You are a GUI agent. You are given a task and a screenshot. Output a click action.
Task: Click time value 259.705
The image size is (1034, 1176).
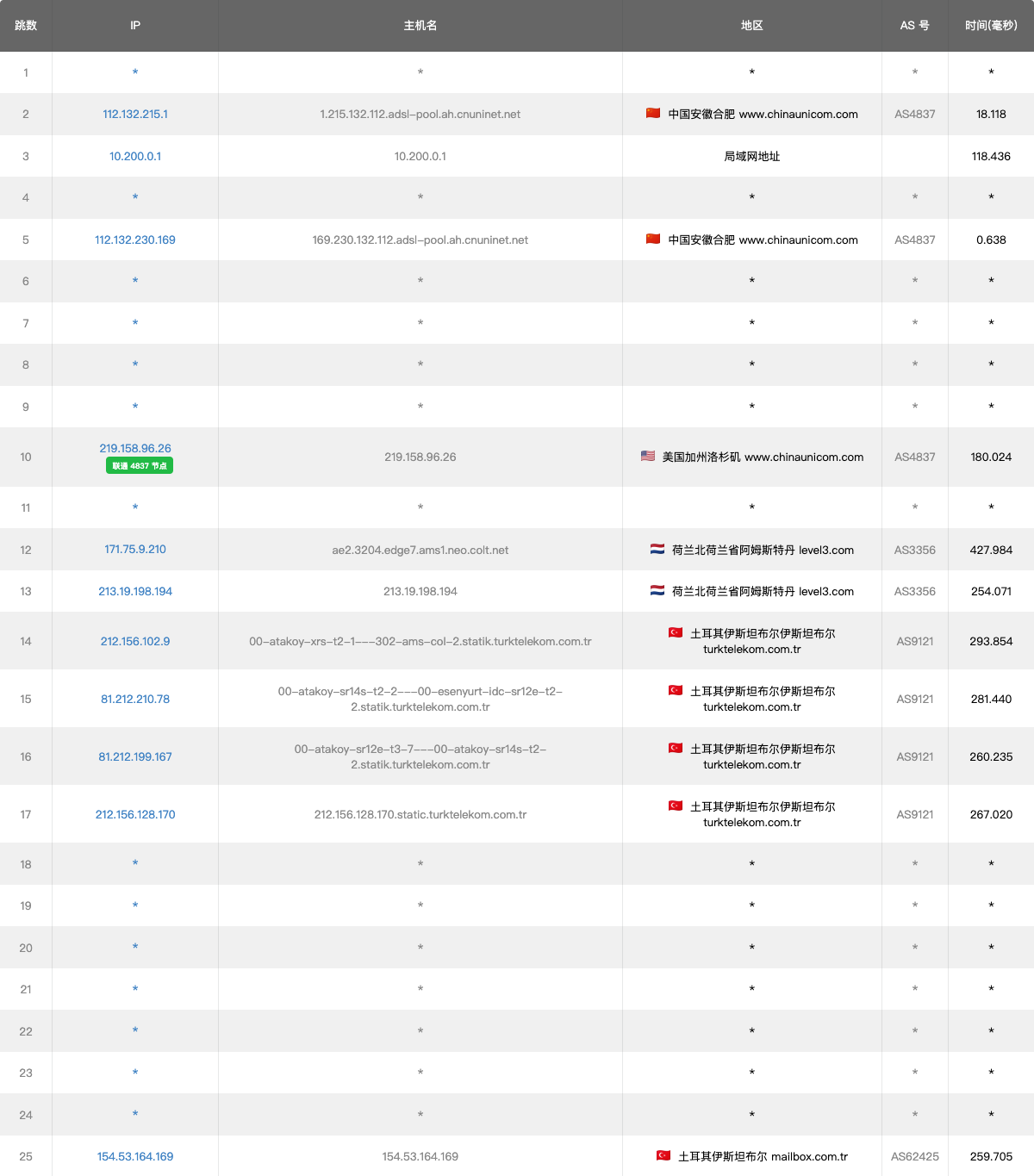coord(991,1156)
